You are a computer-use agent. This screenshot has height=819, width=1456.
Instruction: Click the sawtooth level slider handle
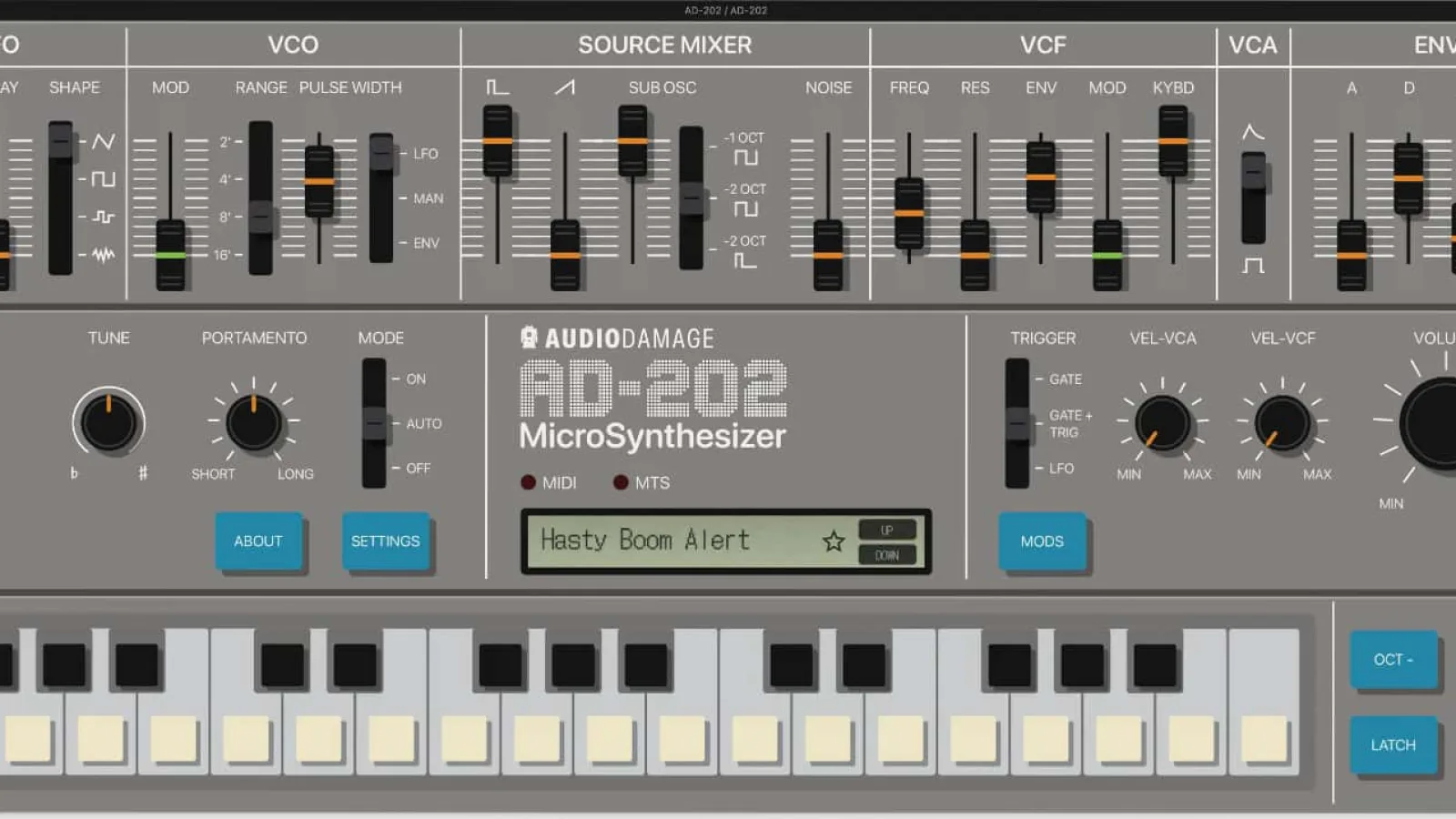point(565,255)
